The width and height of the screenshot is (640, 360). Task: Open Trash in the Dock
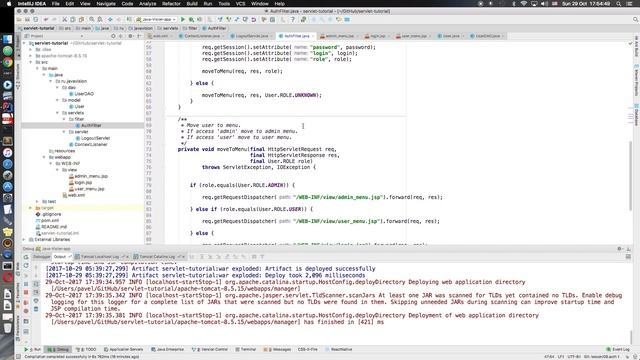click(7, 328)
